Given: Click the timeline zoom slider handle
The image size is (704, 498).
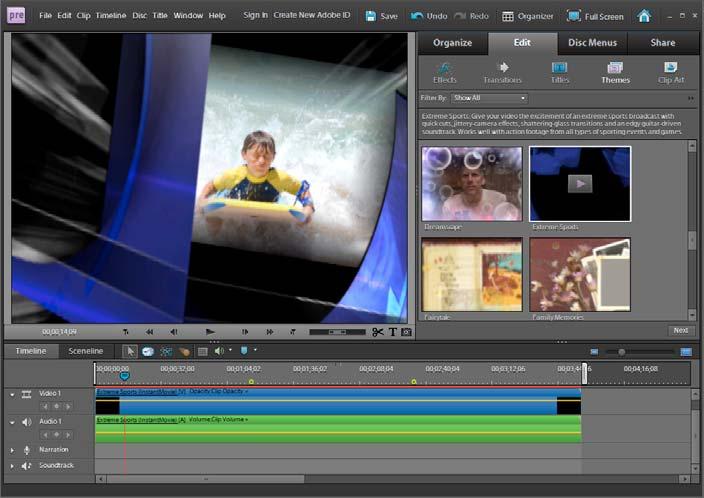Looking at the screenshot, I should click(621, 352).
